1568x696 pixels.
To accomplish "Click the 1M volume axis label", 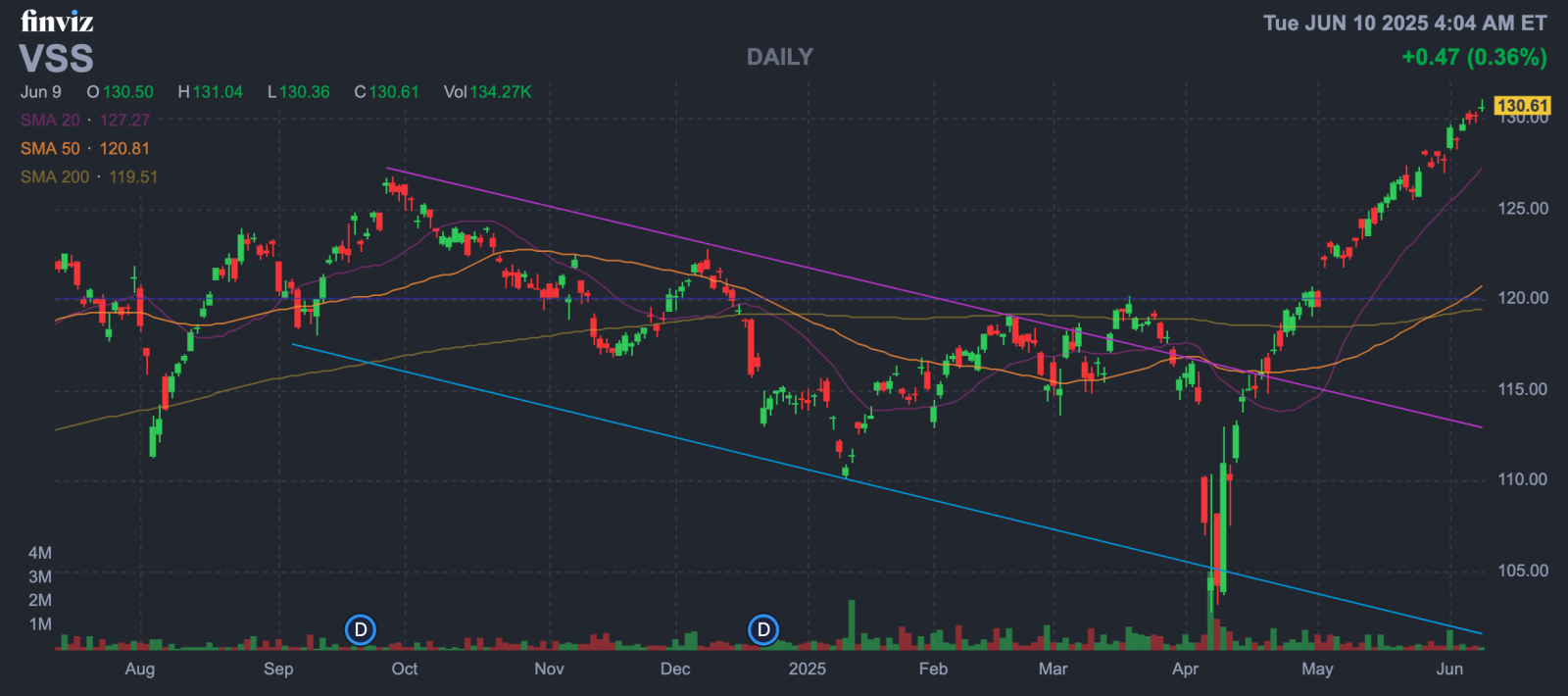I will (40, 624).
